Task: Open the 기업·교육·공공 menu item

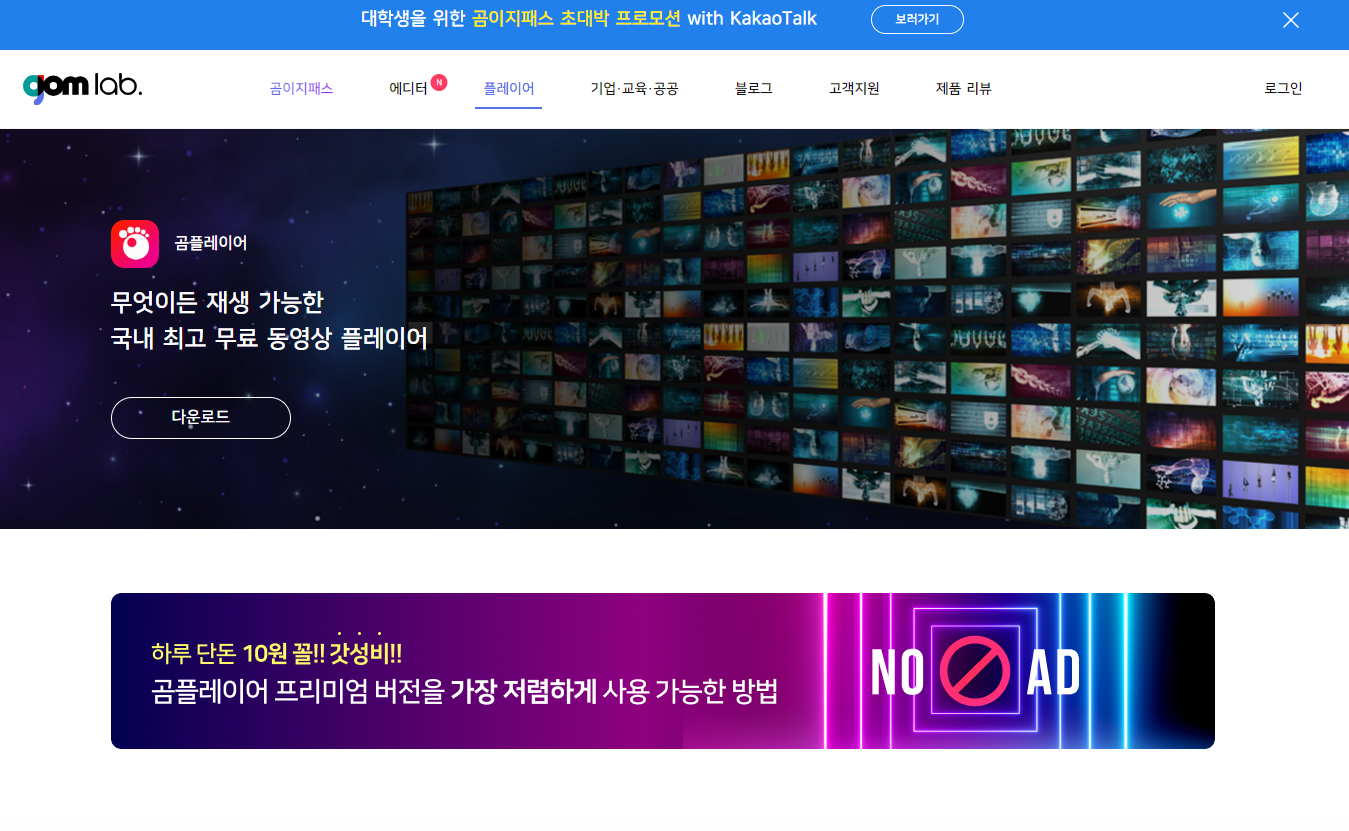Action: 634,88
